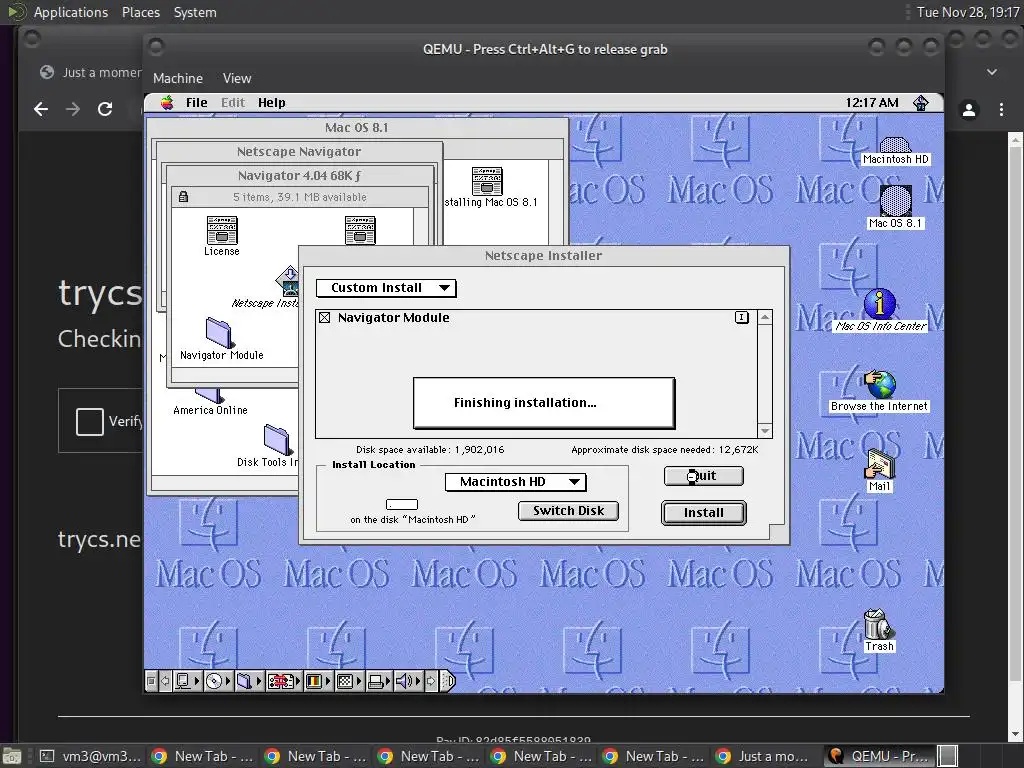Click the browser back arrow

coord(41,109)
